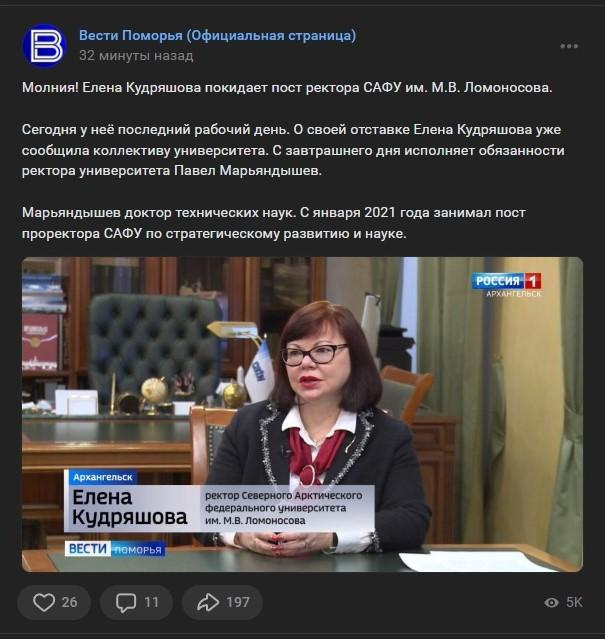Image resolution: width=605 pixels, height=639 pixels.
Task: Click the paragraph mentioning Павел Марьяндышев
Action: (293, 150)
